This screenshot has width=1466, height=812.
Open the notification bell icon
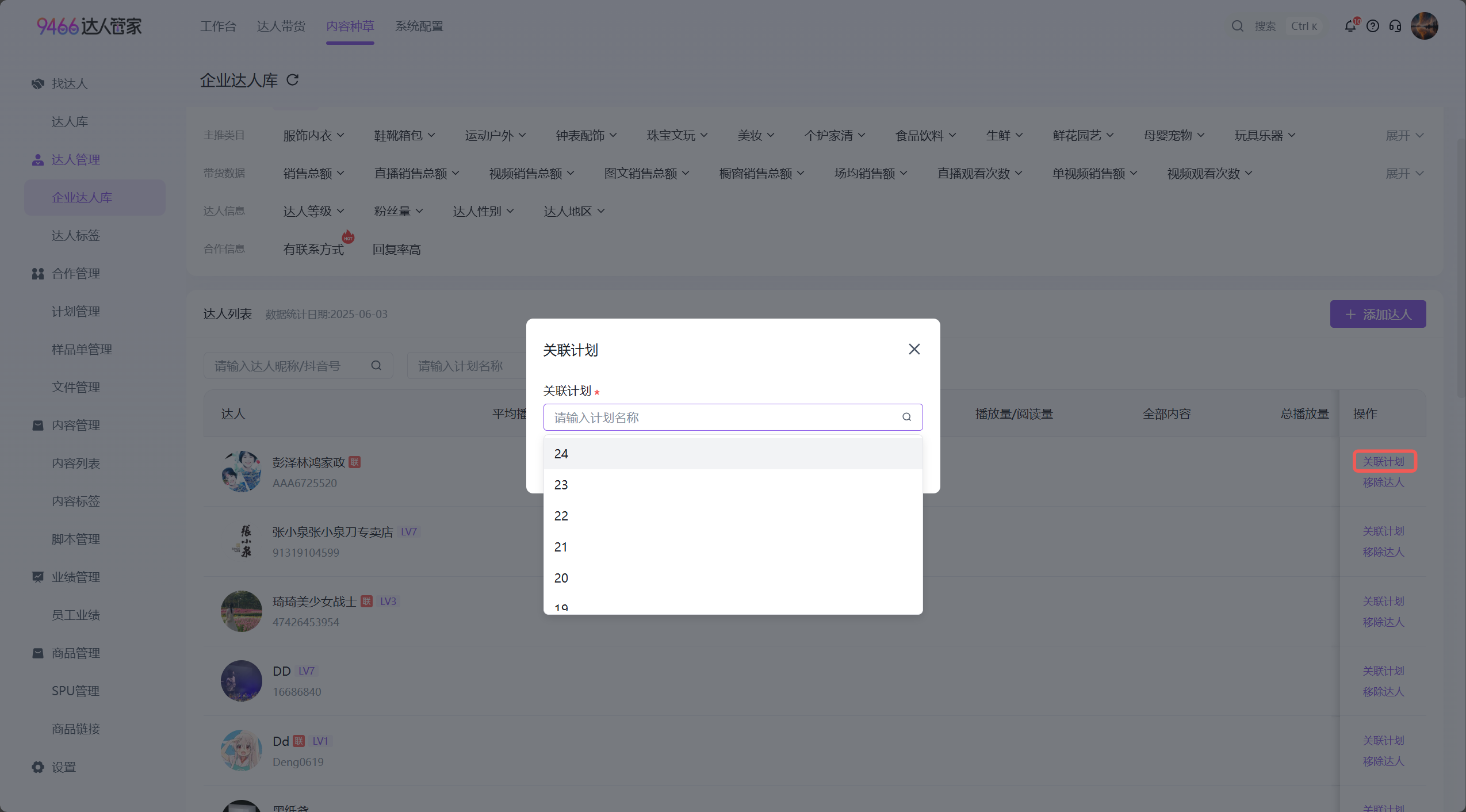pos(1350,26)
